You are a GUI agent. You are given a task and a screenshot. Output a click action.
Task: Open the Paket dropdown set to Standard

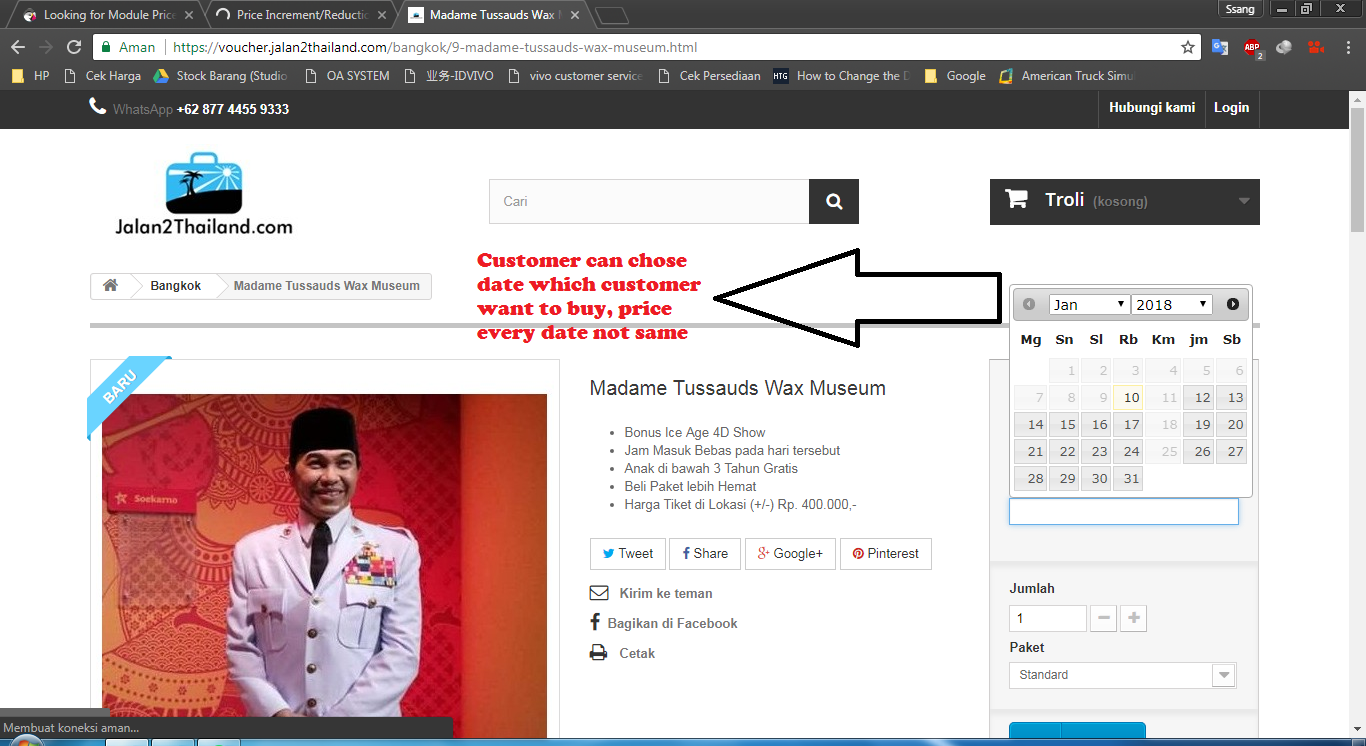point(1123,675)
